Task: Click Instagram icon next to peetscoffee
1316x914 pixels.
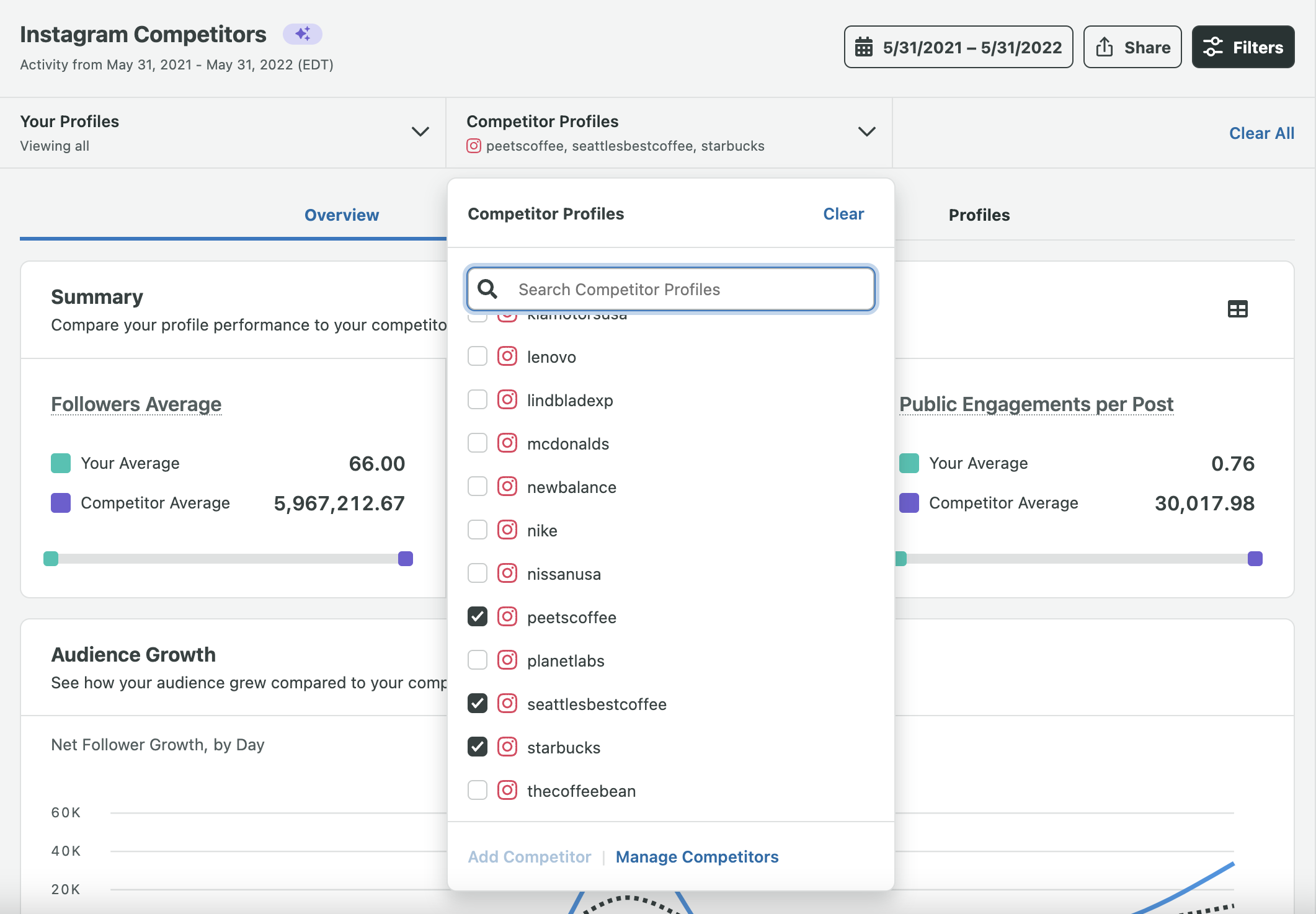Action: click(x=507, y=617)
